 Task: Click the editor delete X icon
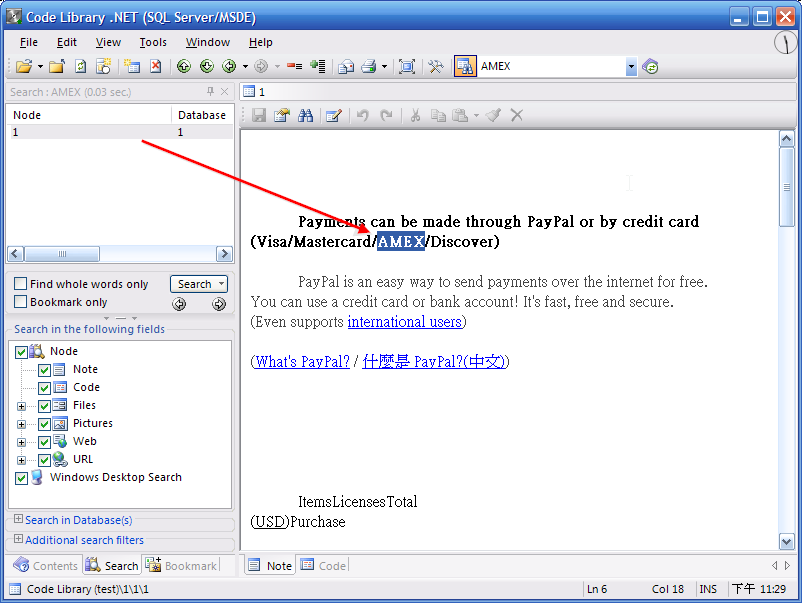pos(517,115)
